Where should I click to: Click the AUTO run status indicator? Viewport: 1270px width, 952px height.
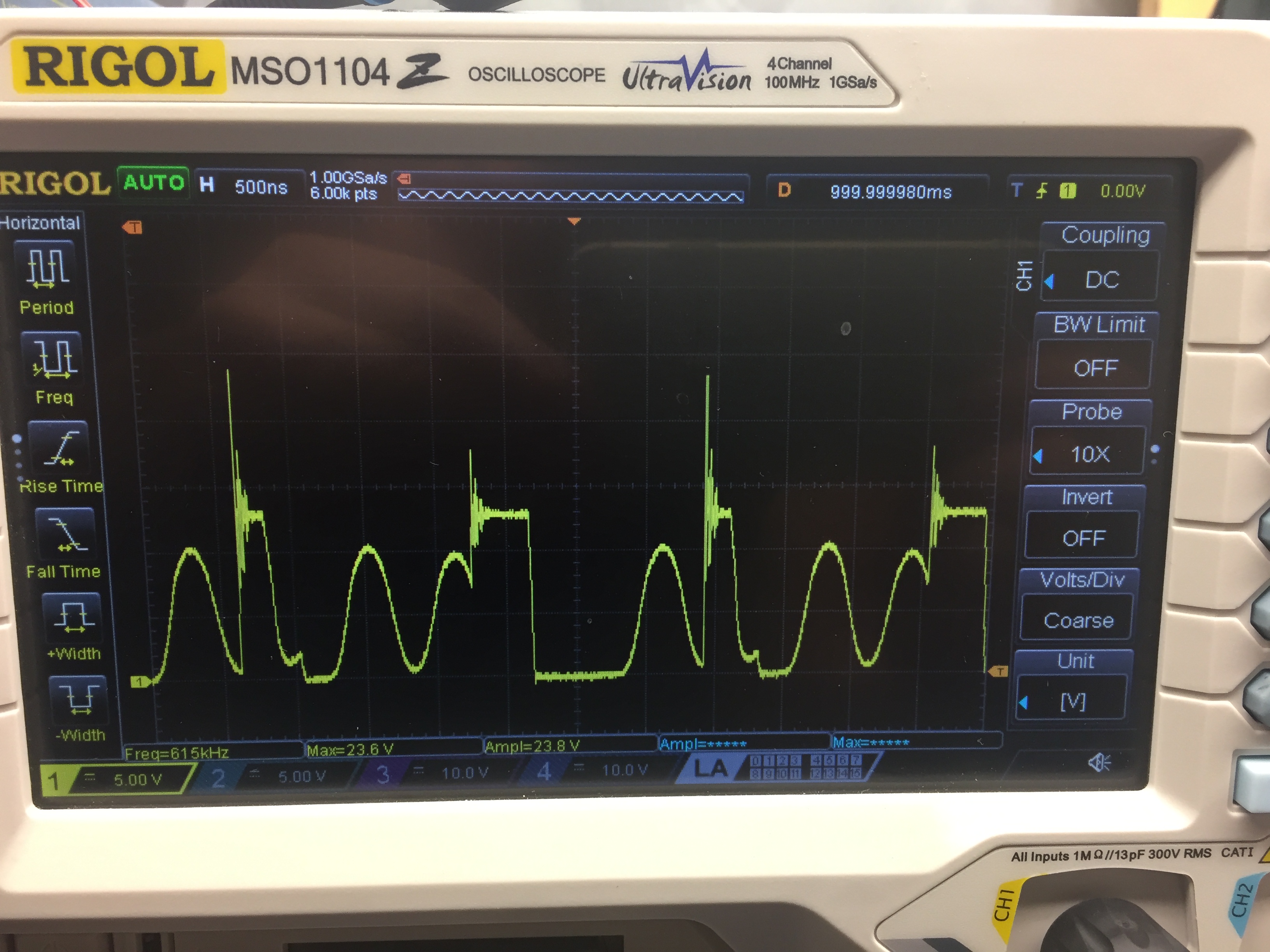[153, 182]
